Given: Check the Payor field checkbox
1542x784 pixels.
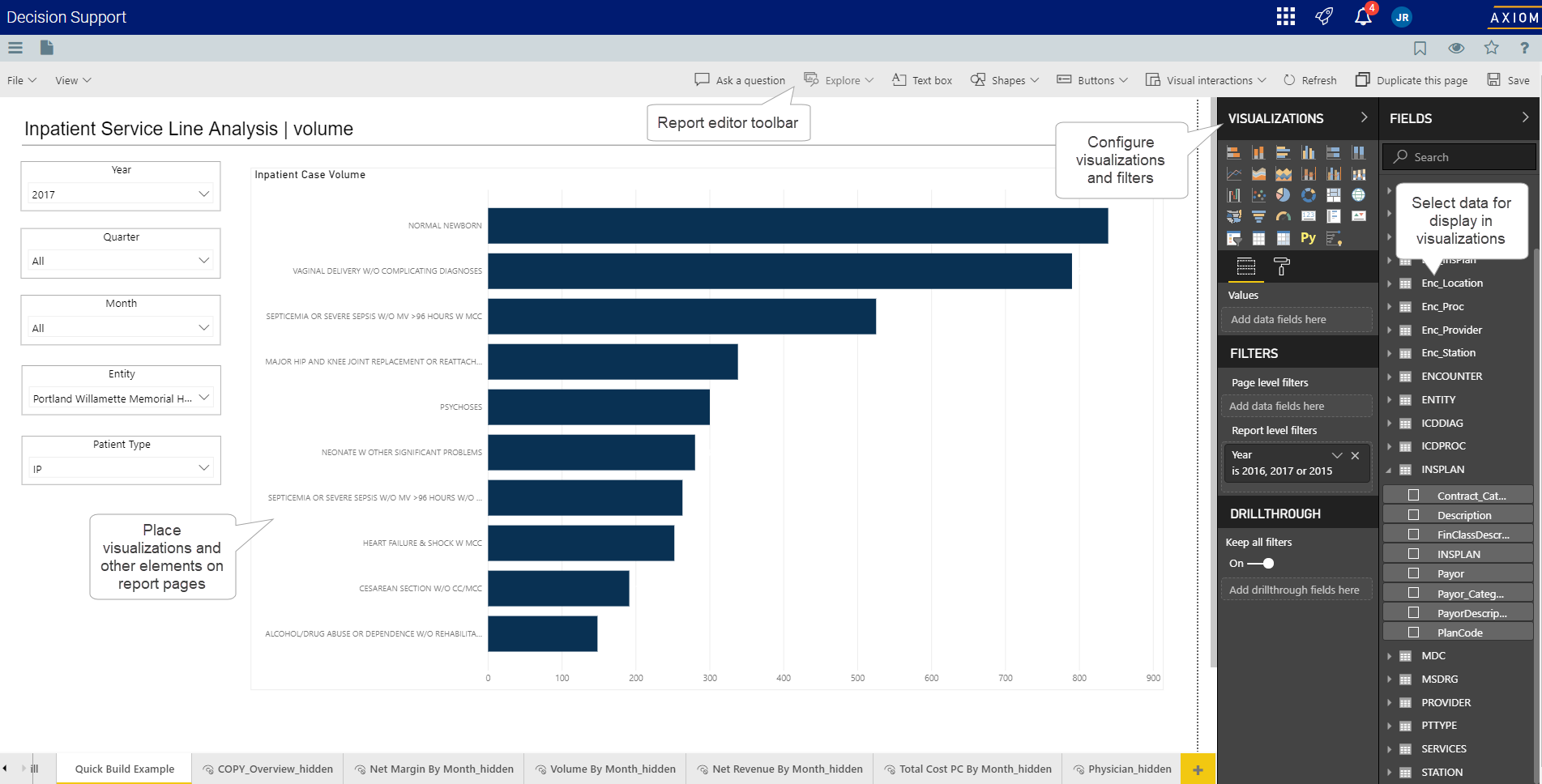Looking at the screenshot, I should pyautogui.click(x=1414, y=573).
